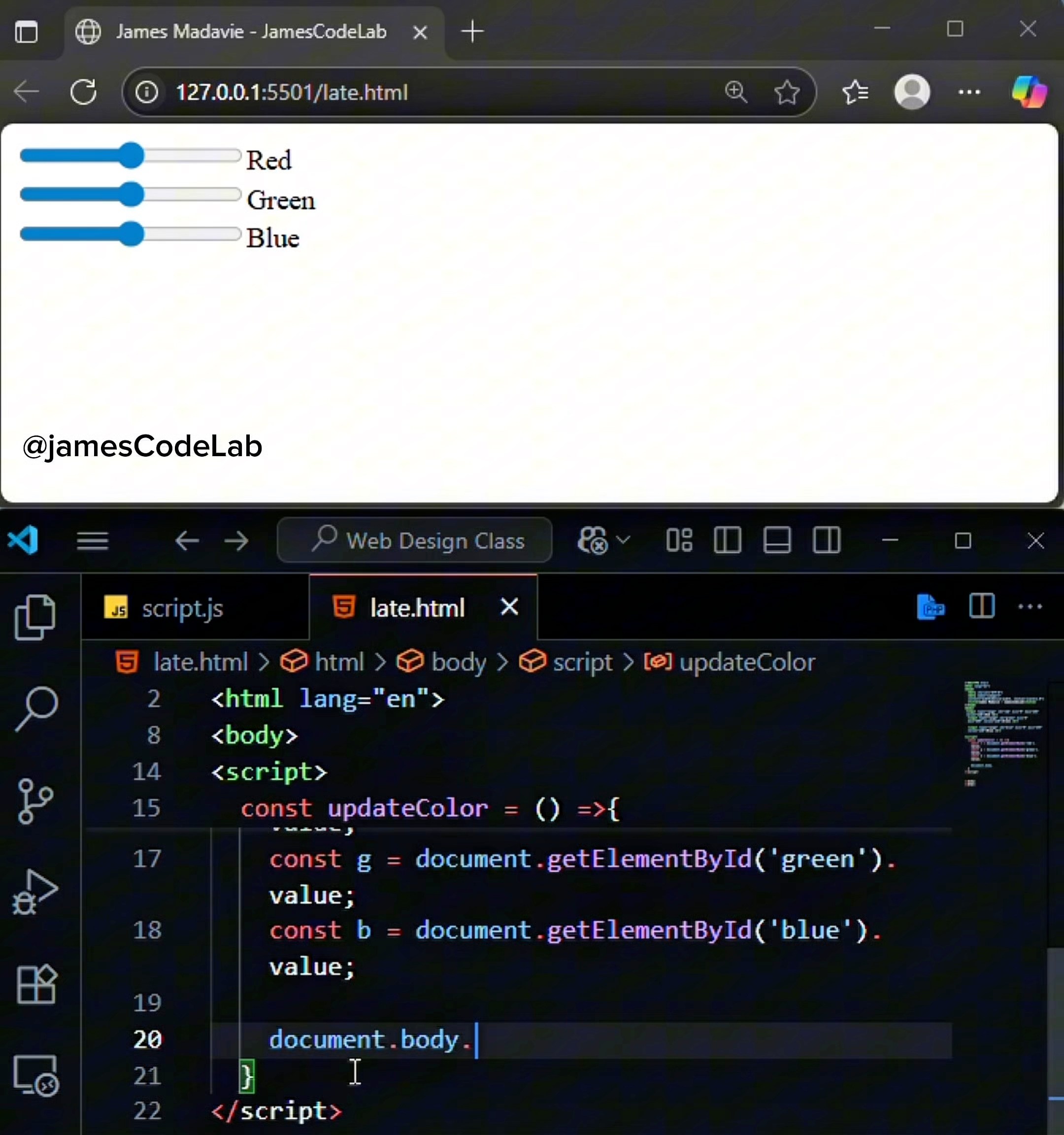Open the Run and Debug view

coord(35,892)
